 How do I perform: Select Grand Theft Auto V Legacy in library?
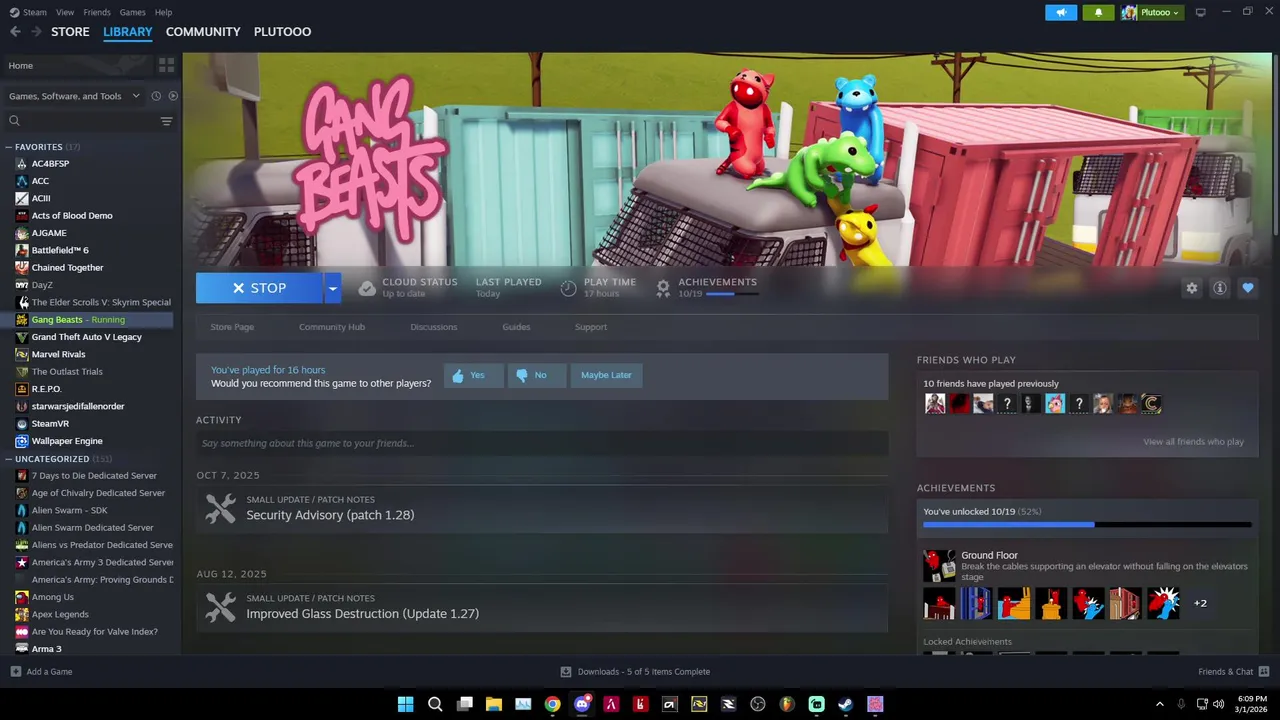pyautogui.click(x=87, y=337)
